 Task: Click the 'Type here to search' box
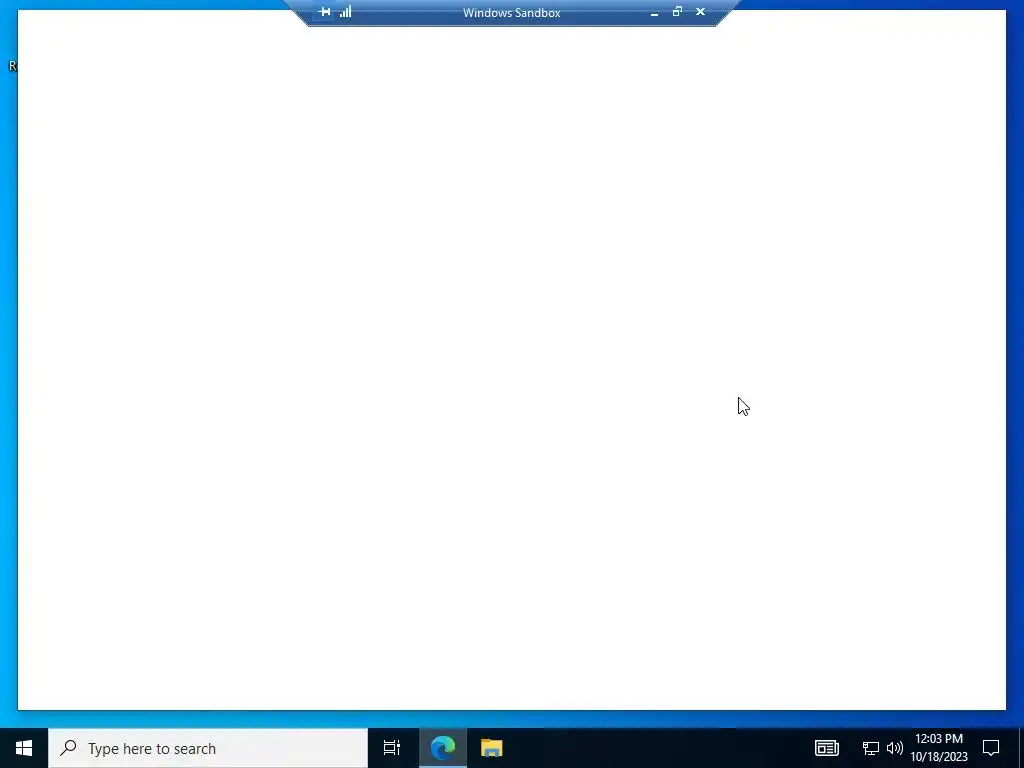[x=208, y=748]
